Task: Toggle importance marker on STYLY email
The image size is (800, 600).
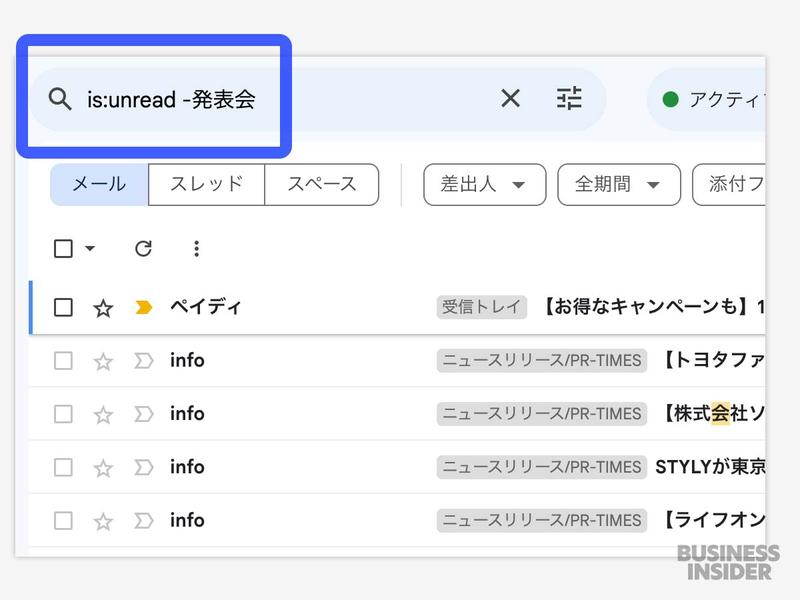Action: coord(143,467)
